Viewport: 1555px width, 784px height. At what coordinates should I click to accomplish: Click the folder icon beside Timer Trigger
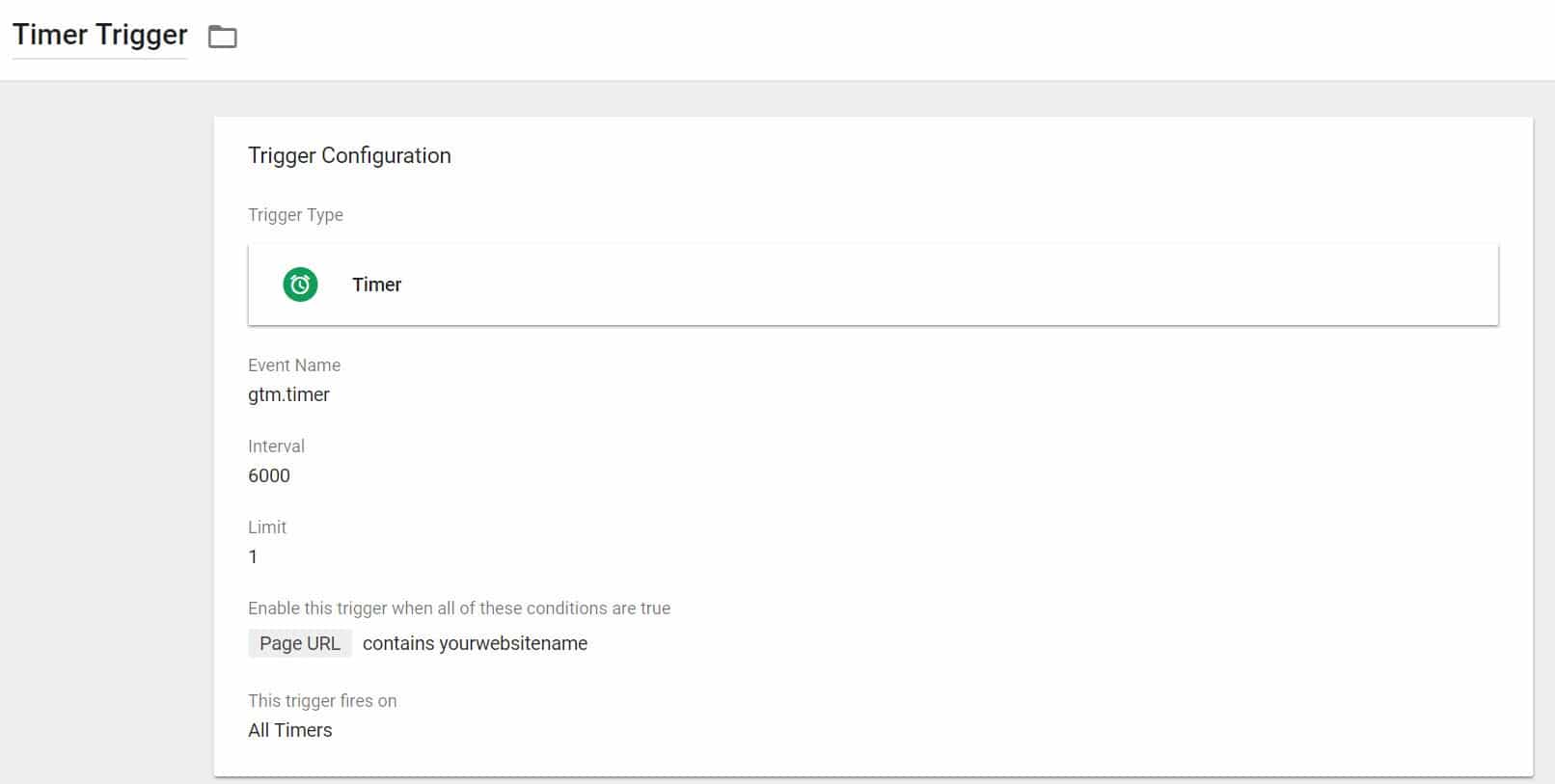click(223, 37)
